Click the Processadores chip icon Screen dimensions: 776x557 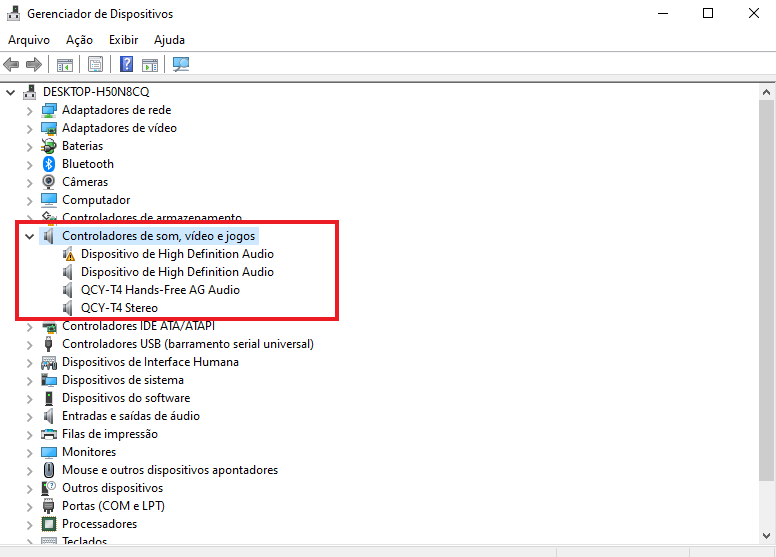tap(48, 524)
